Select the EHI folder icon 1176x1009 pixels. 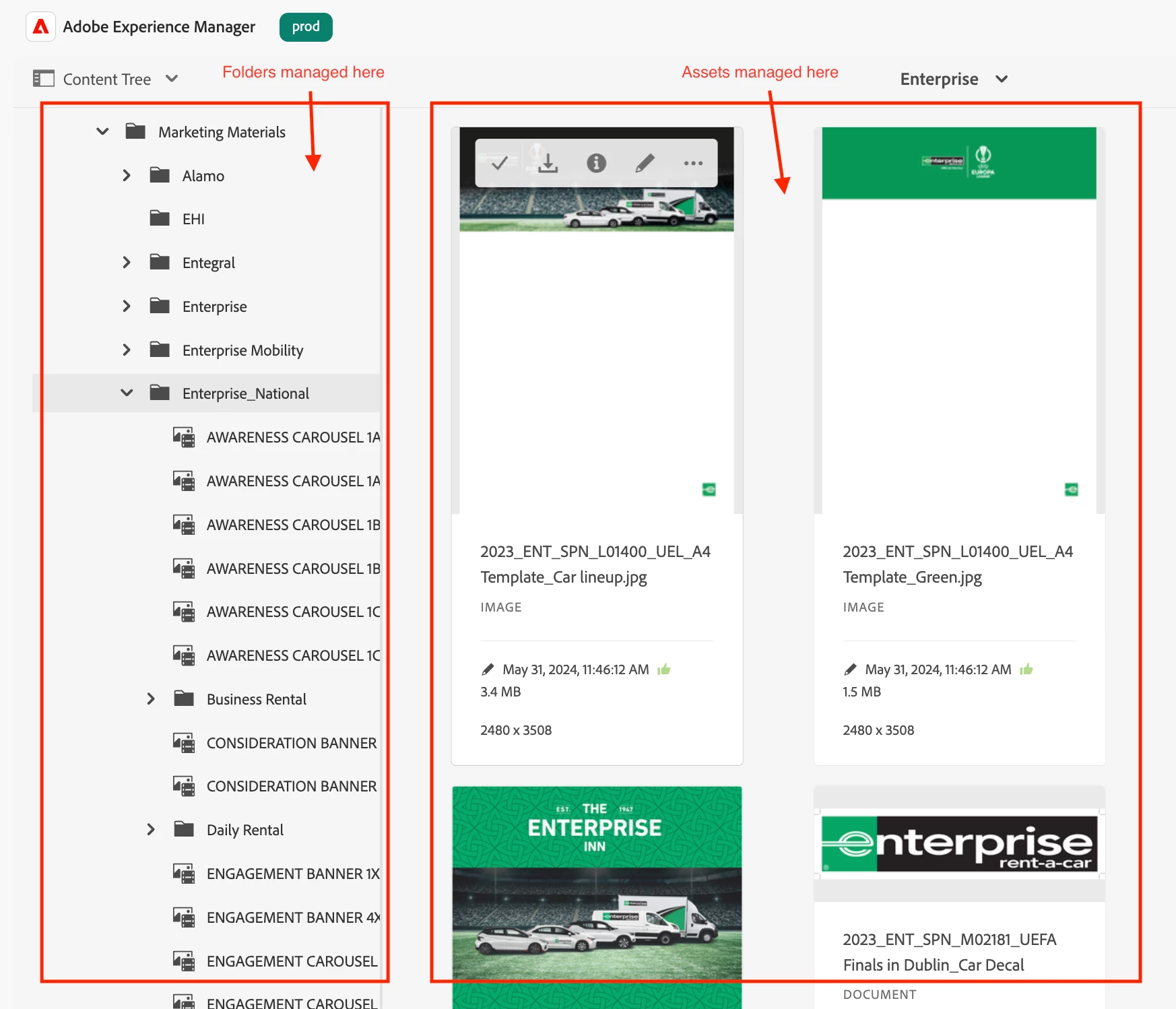(x=160, y=218)
